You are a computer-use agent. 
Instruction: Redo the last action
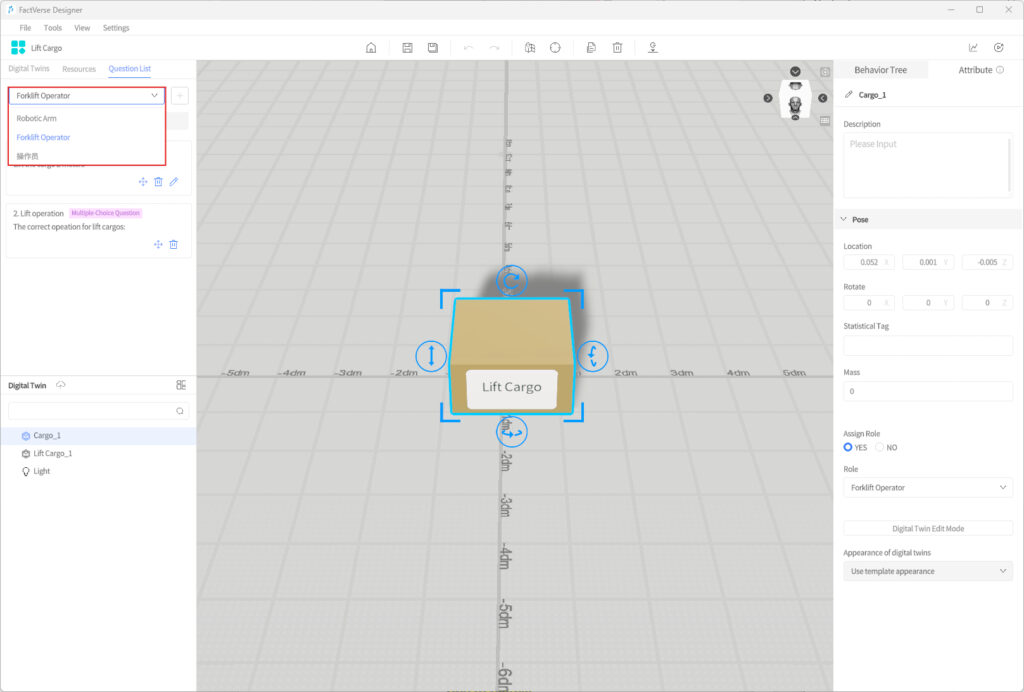click(x=494, y=48)
